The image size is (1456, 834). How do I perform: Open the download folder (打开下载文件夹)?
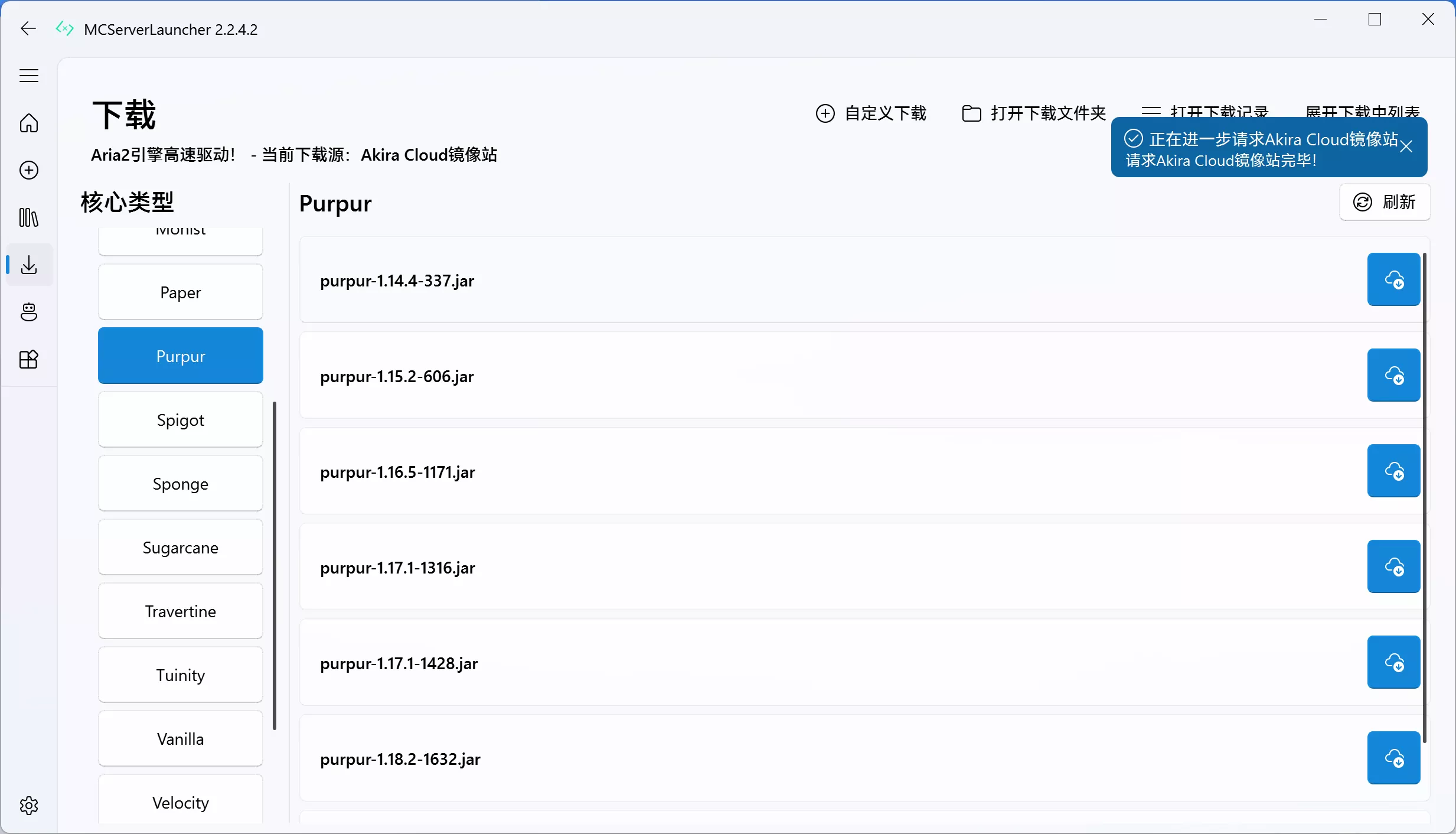click(x=1032, y=113)
